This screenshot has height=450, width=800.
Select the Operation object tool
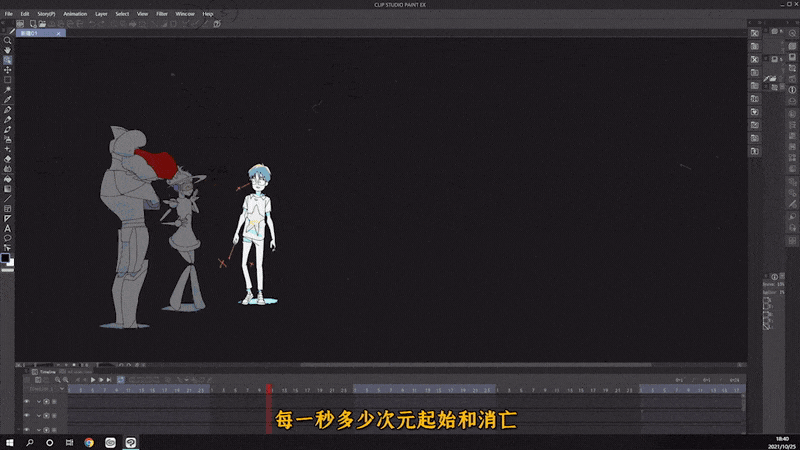pos(7,60)
